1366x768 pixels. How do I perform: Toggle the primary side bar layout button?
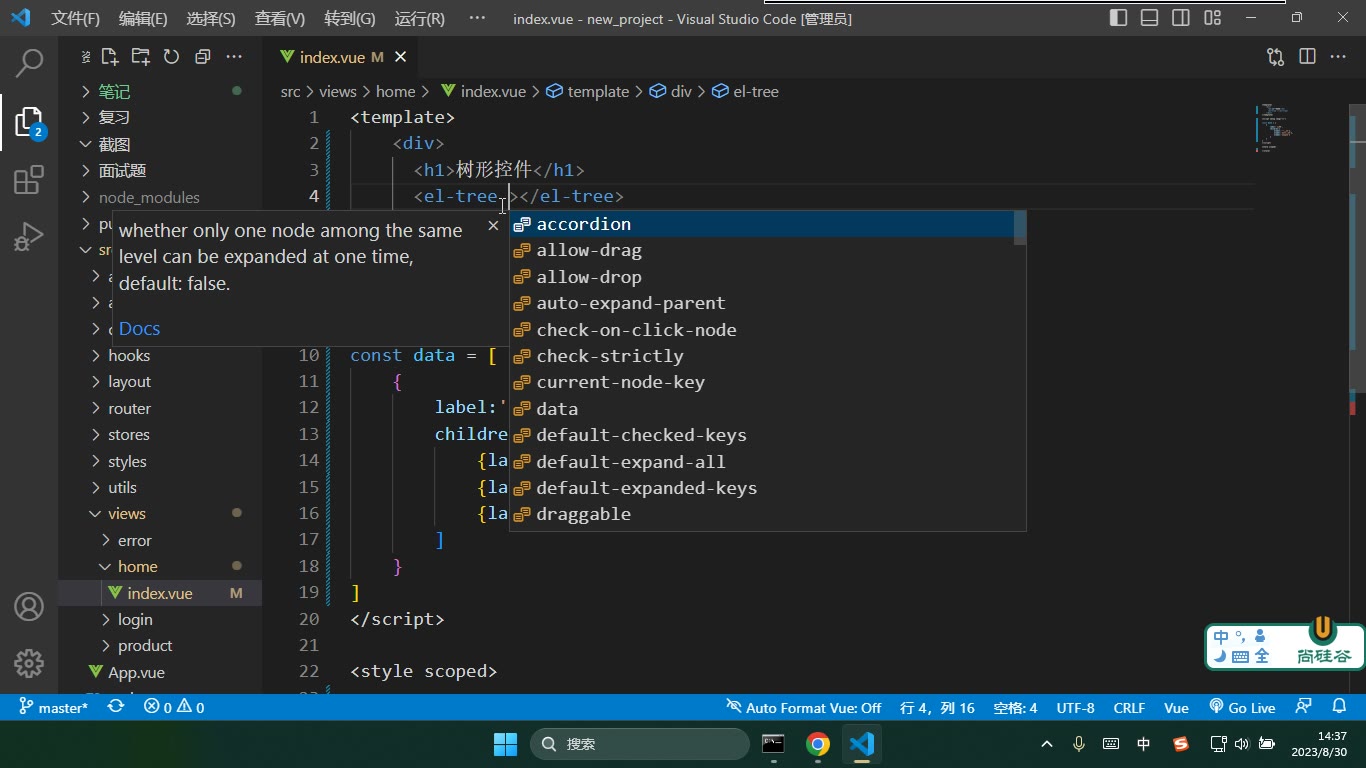[x=1119, y=18]
